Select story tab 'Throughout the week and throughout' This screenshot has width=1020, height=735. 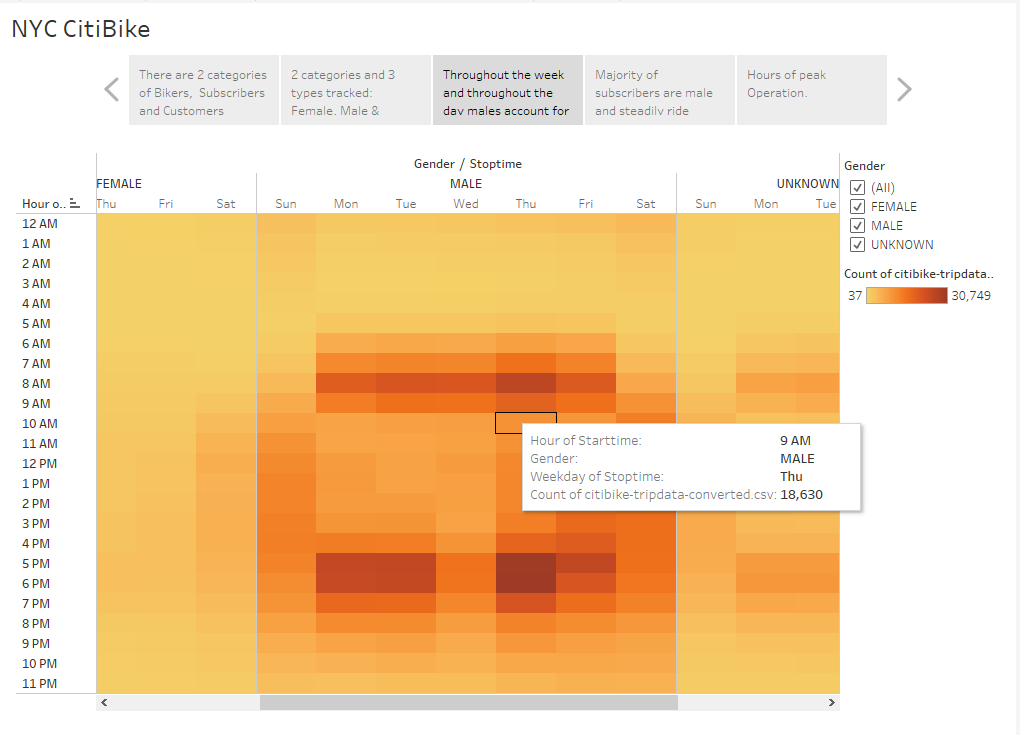point(507,90)
